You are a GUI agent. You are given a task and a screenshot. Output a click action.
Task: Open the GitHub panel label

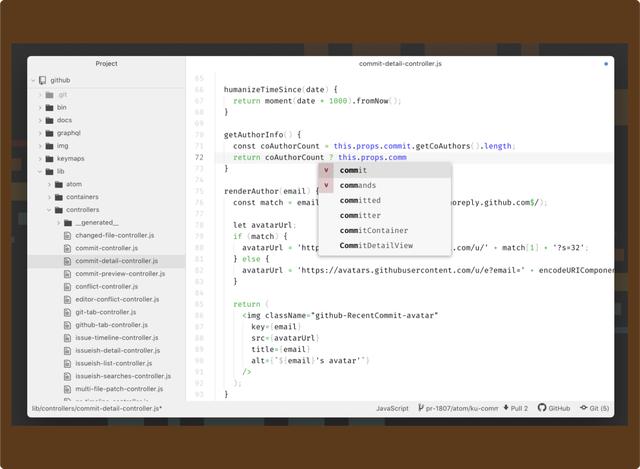(559, 408)
